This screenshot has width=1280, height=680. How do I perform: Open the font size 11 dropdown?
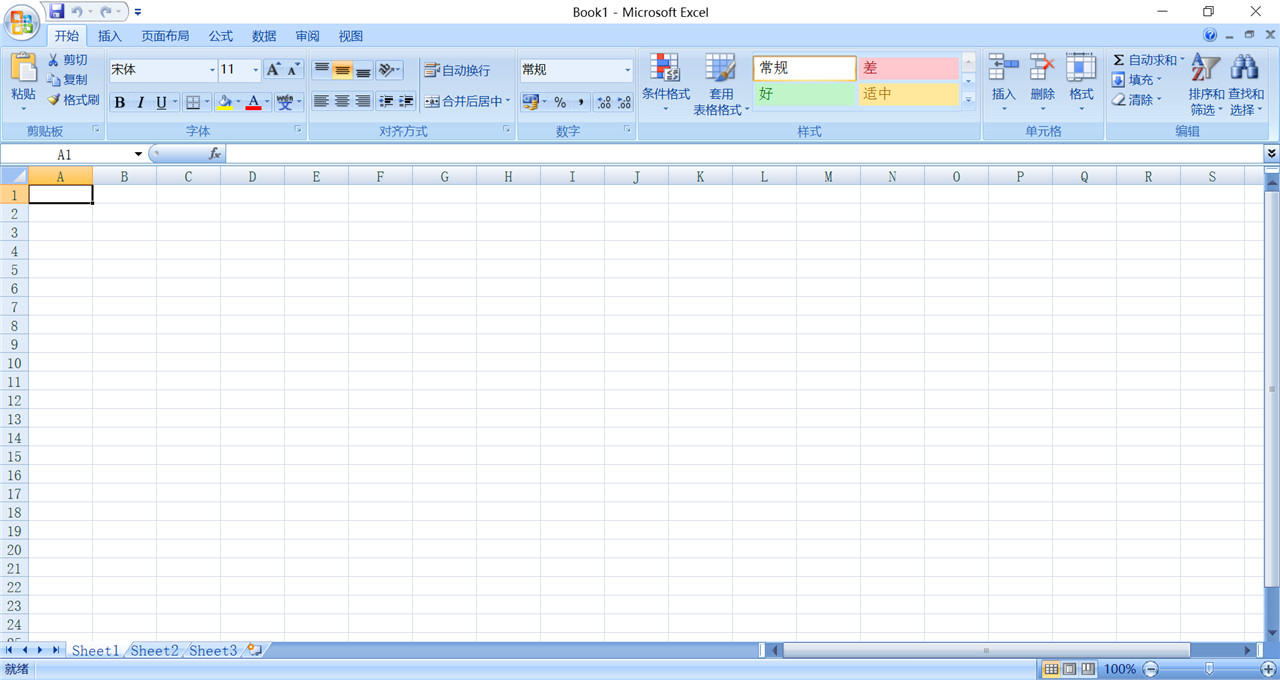[255, 70]
